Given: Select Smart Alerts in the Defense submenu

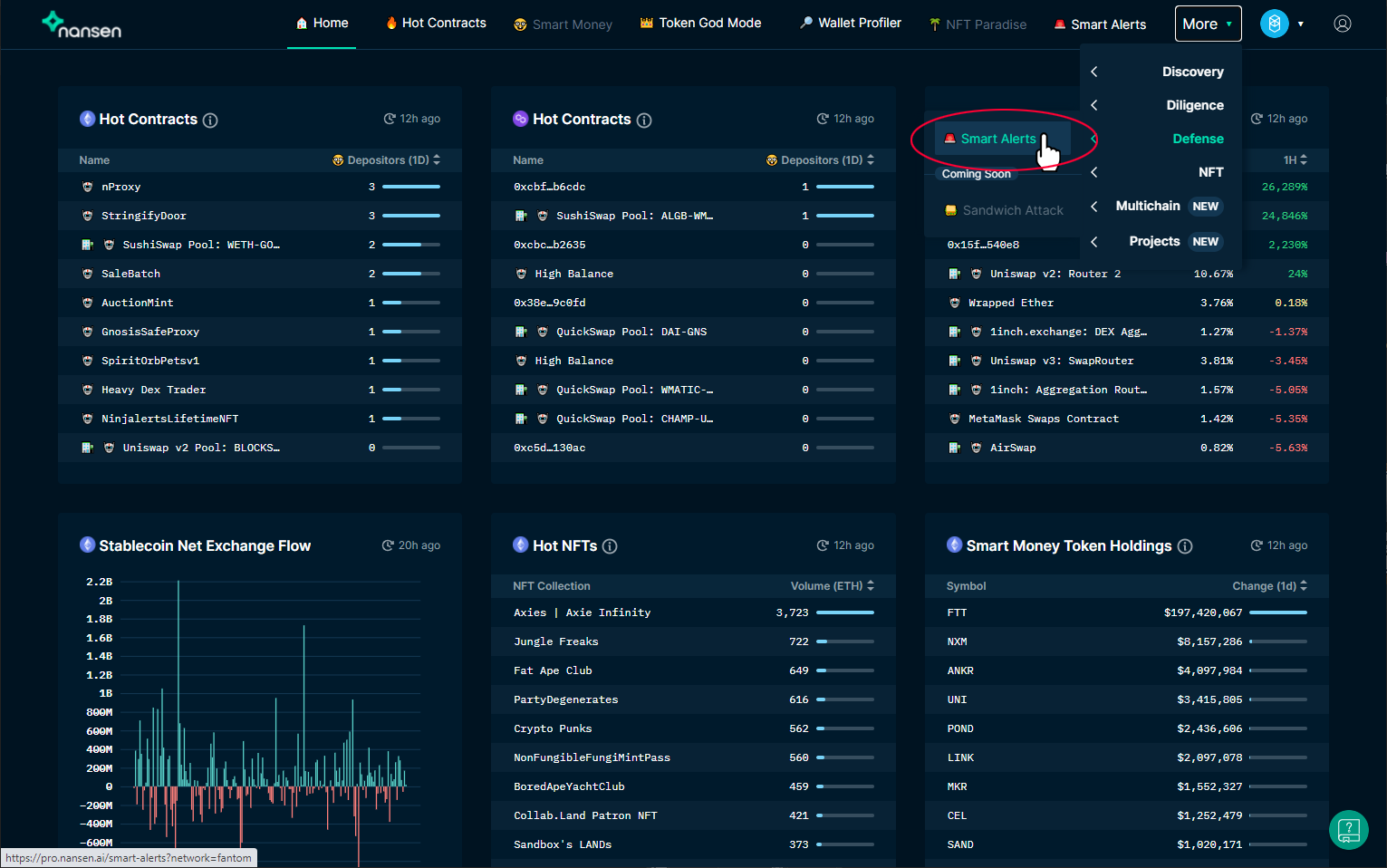Looking at the screenshot, I should pyautogui.click(x=1003, y=139).
